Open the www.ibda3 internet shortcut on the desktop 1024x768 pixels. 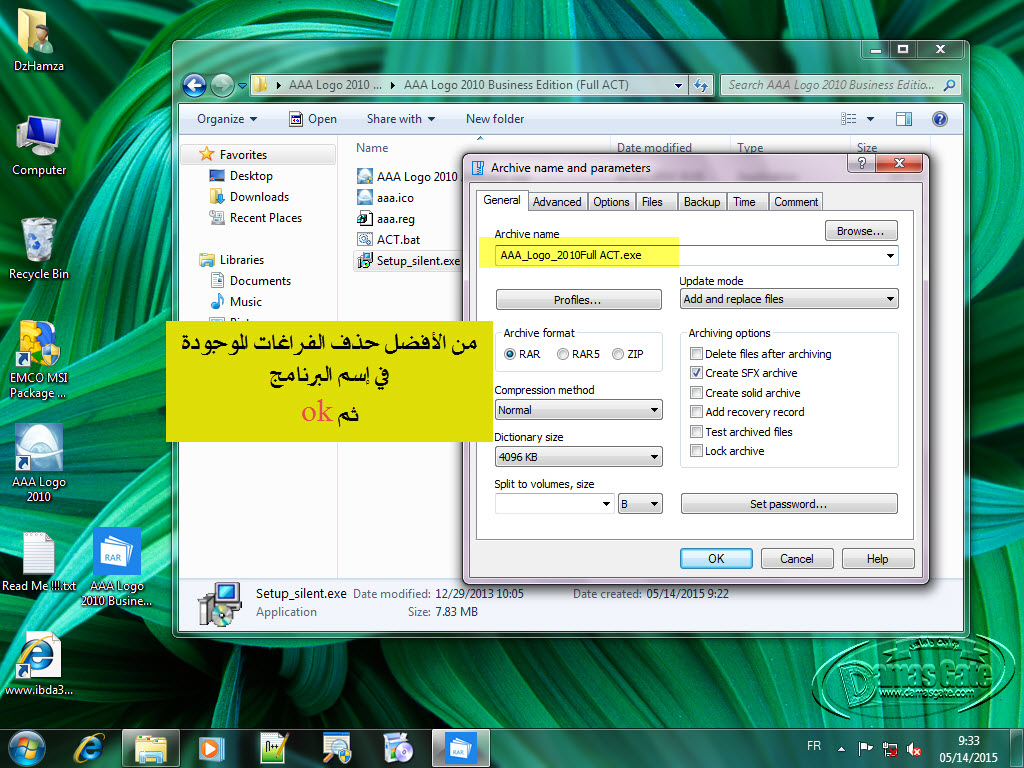[39, 664]
